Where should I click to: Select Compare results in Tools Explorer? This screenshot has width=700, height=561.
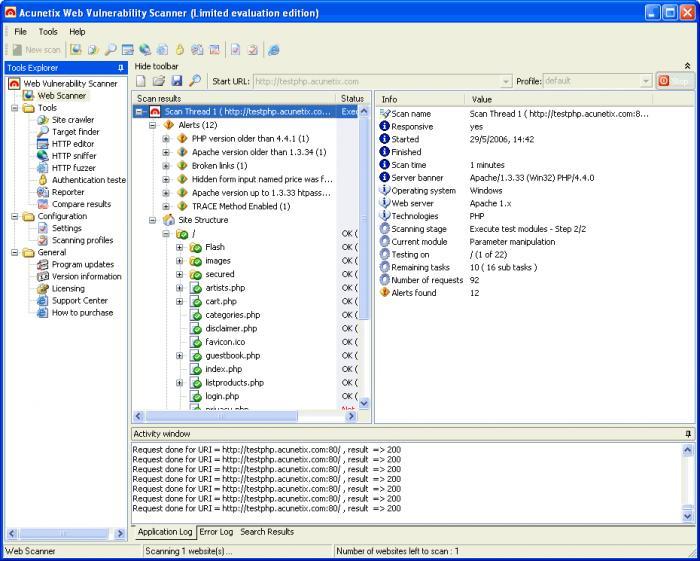click(81, 204)
